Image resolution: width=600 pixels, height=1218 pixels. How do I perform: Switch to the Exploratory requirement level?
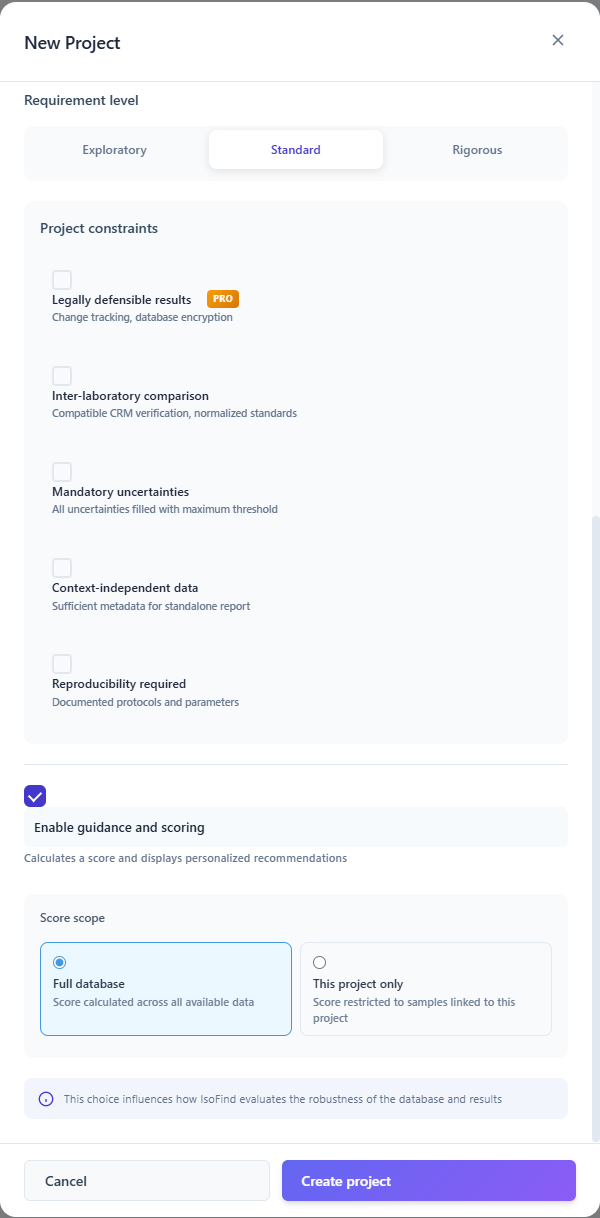pyautogui.click(x=114, y=149)
